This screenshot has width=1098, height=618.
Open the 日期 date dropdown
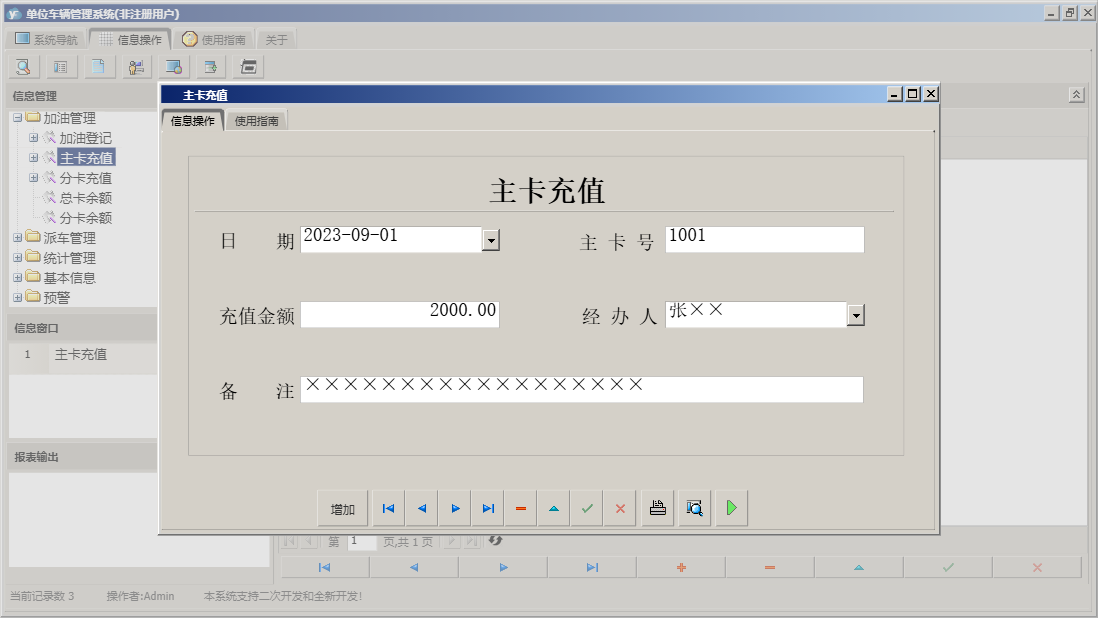coord(491,239)
